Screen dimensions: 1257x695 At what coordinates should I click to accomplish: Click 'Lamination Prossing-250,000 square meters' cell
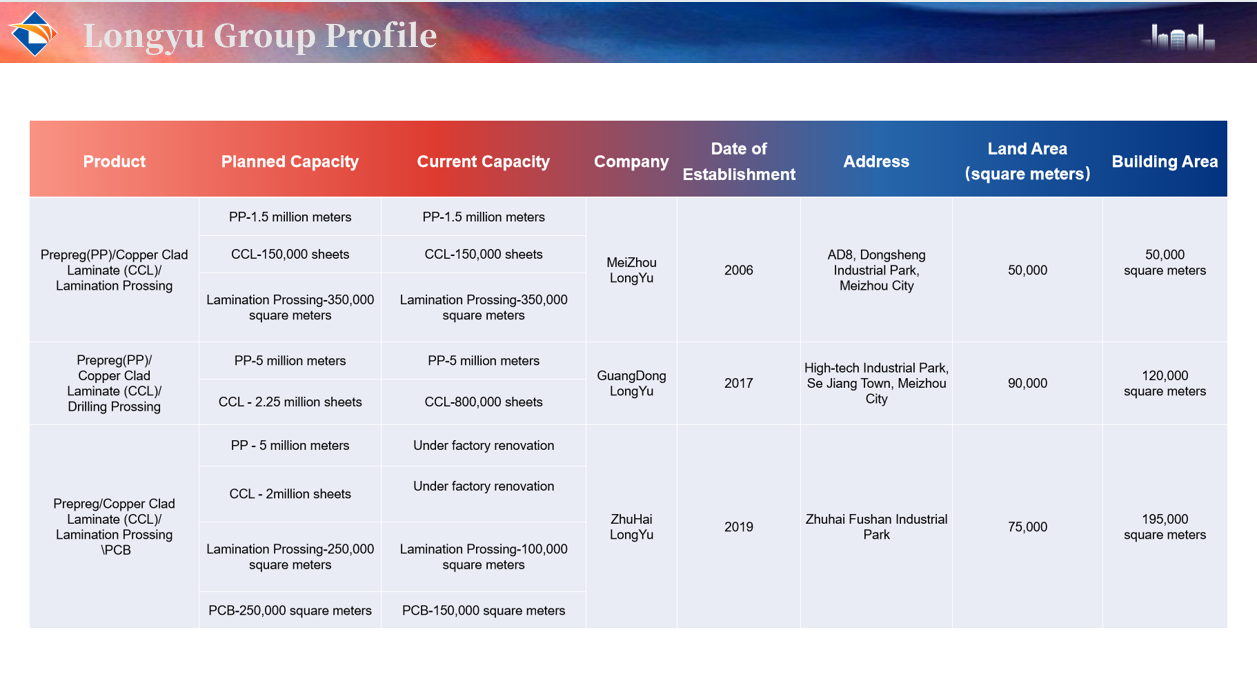point(290,557)
